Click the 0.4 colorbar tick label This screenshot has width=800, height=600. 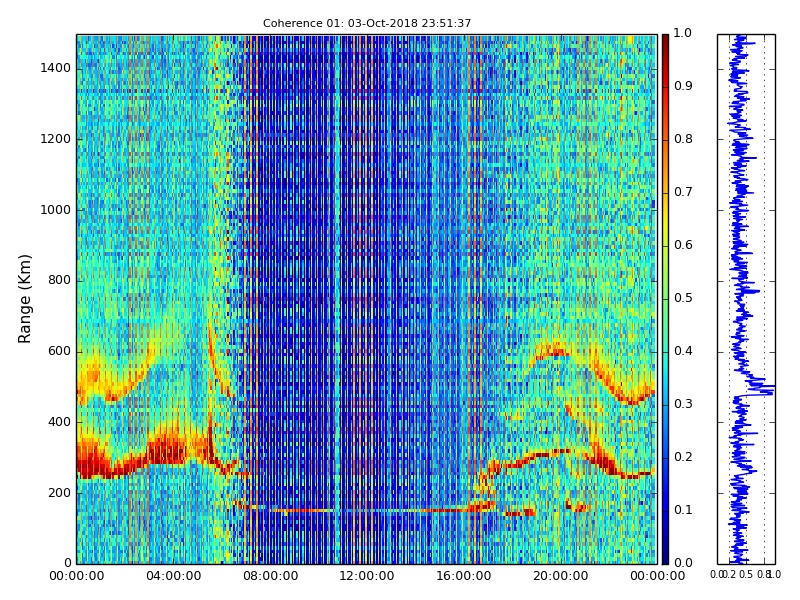(x=683, y=352)
